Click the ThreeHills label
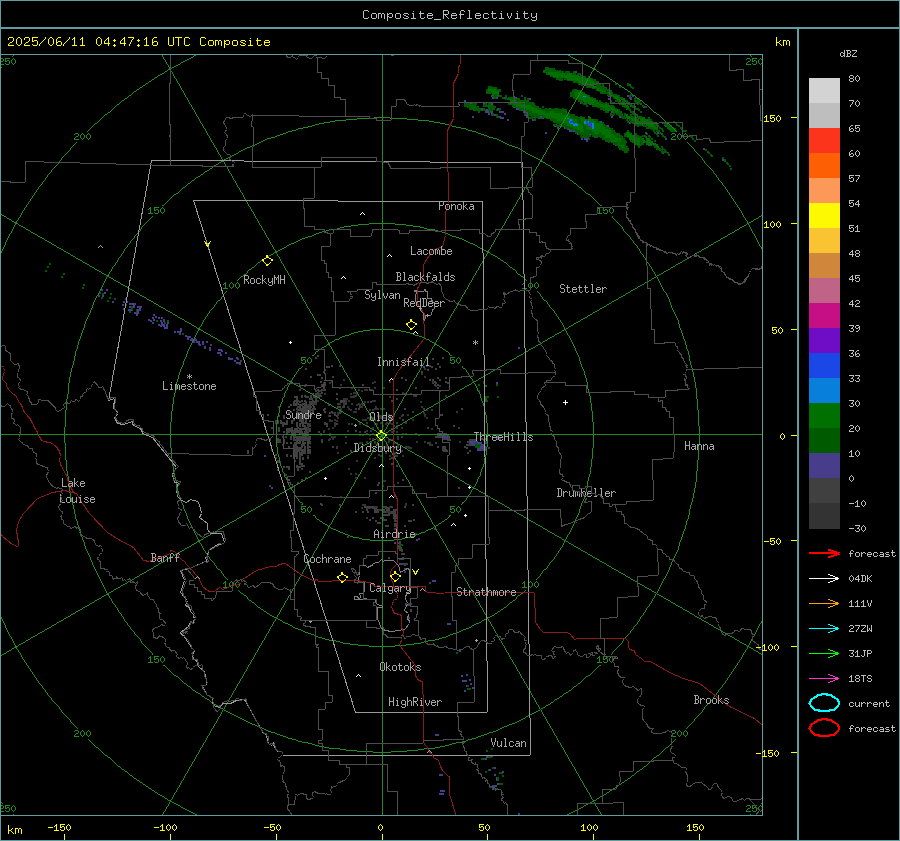 coord(503,437)
